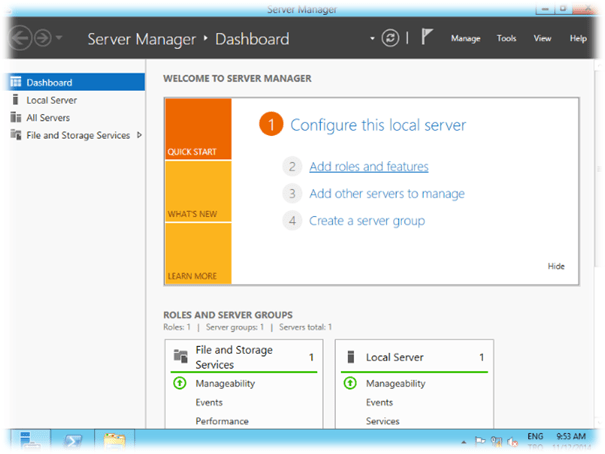Viewport: 605px width, 454px height.
Task: Open the Manage menu
Action: tap(465, 39)
